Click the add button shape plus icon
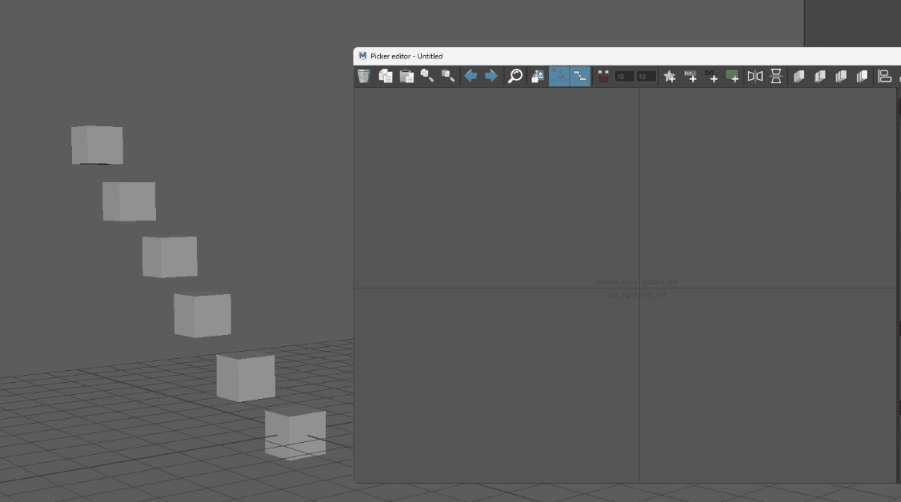 691,76
